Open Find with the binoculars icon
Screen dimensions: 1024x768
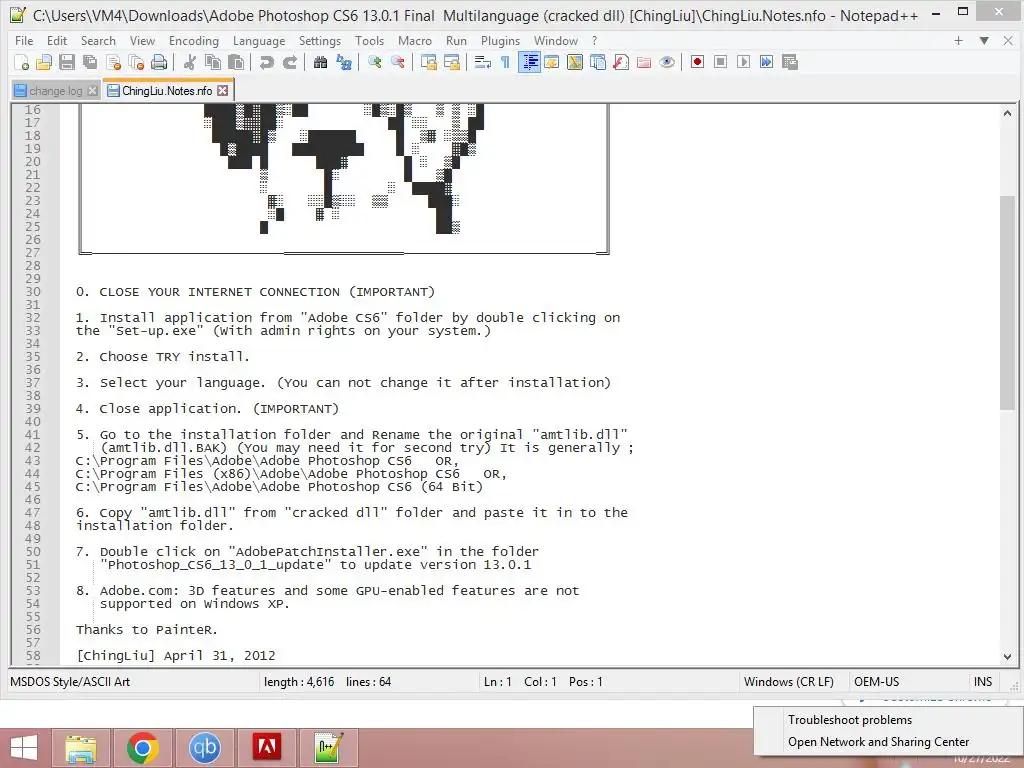coord(320,62)
